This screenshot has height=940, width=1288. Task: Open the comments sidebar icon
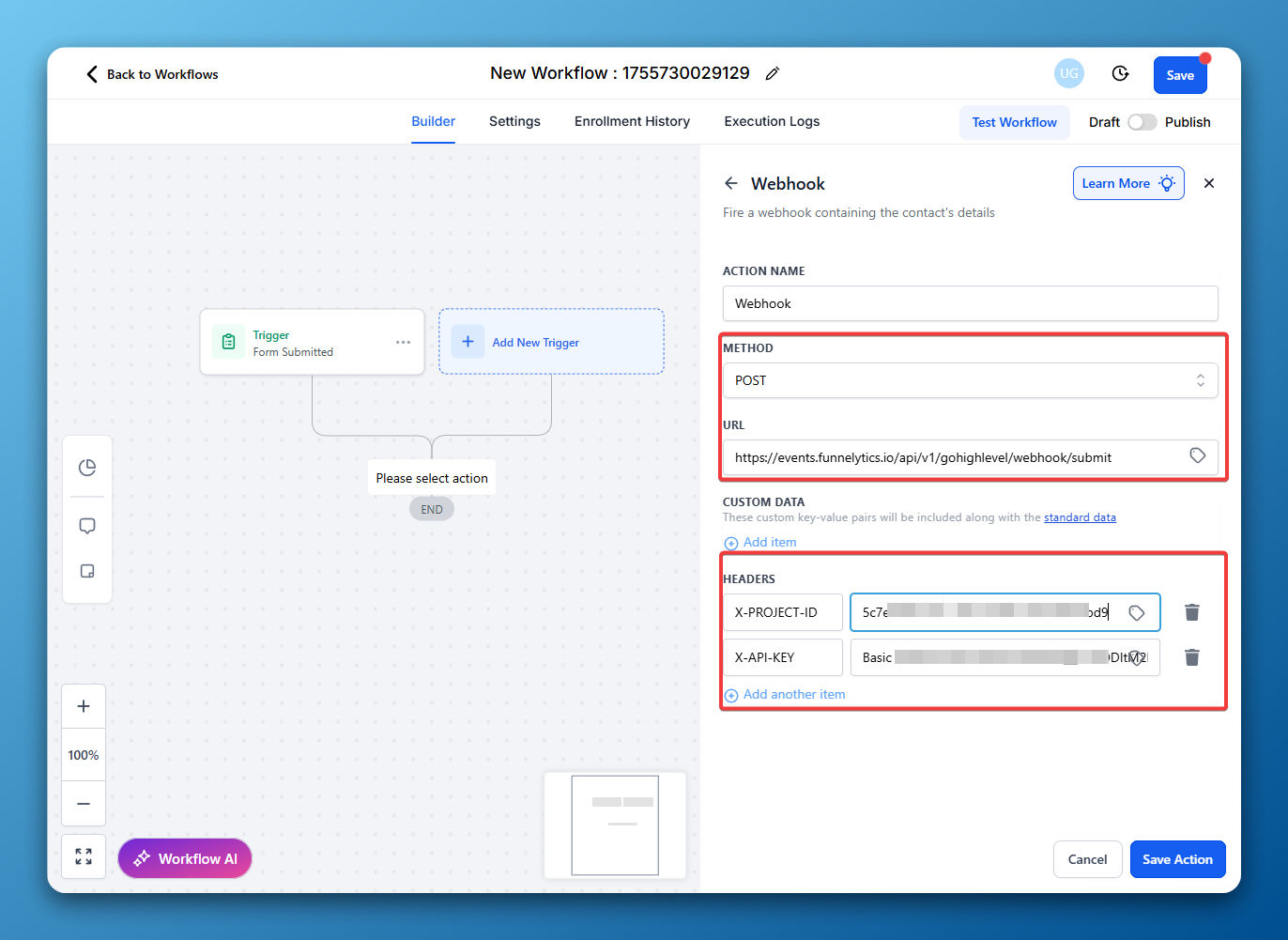87,526
